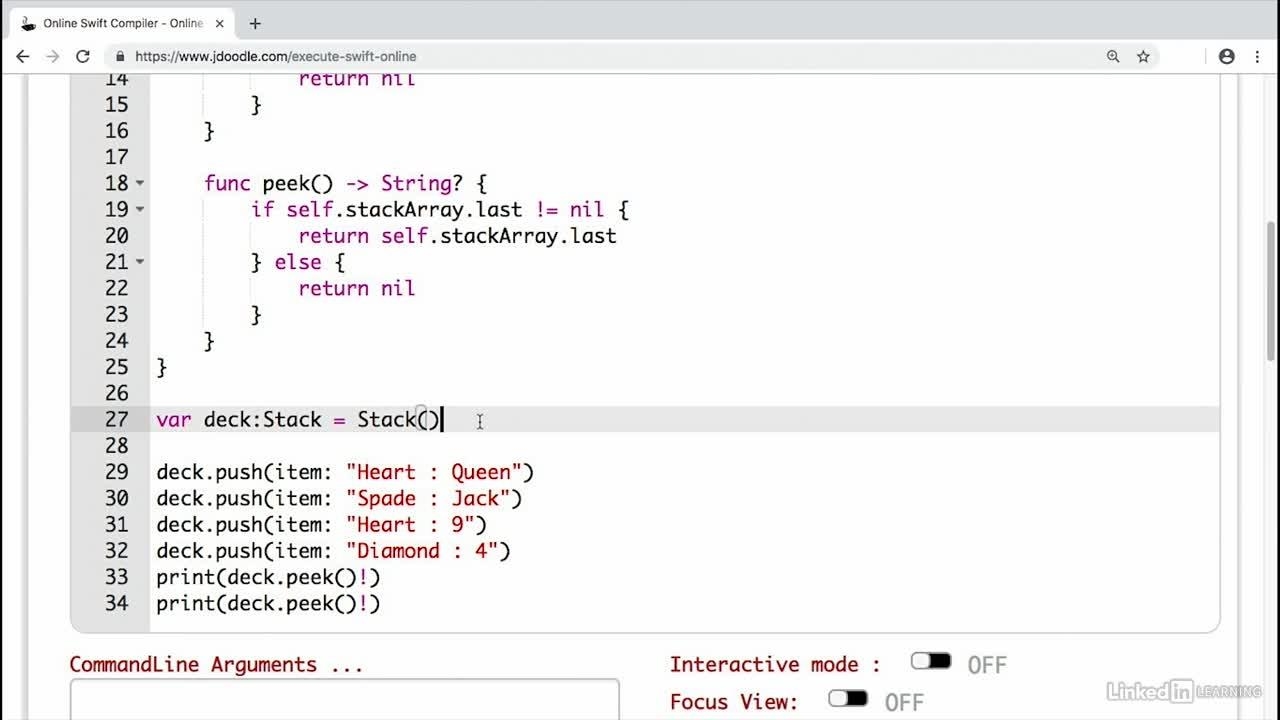This screenshot has width=1280, height=720.
Task: Reload the JDoodle page
Action: [x=83, y=57]
